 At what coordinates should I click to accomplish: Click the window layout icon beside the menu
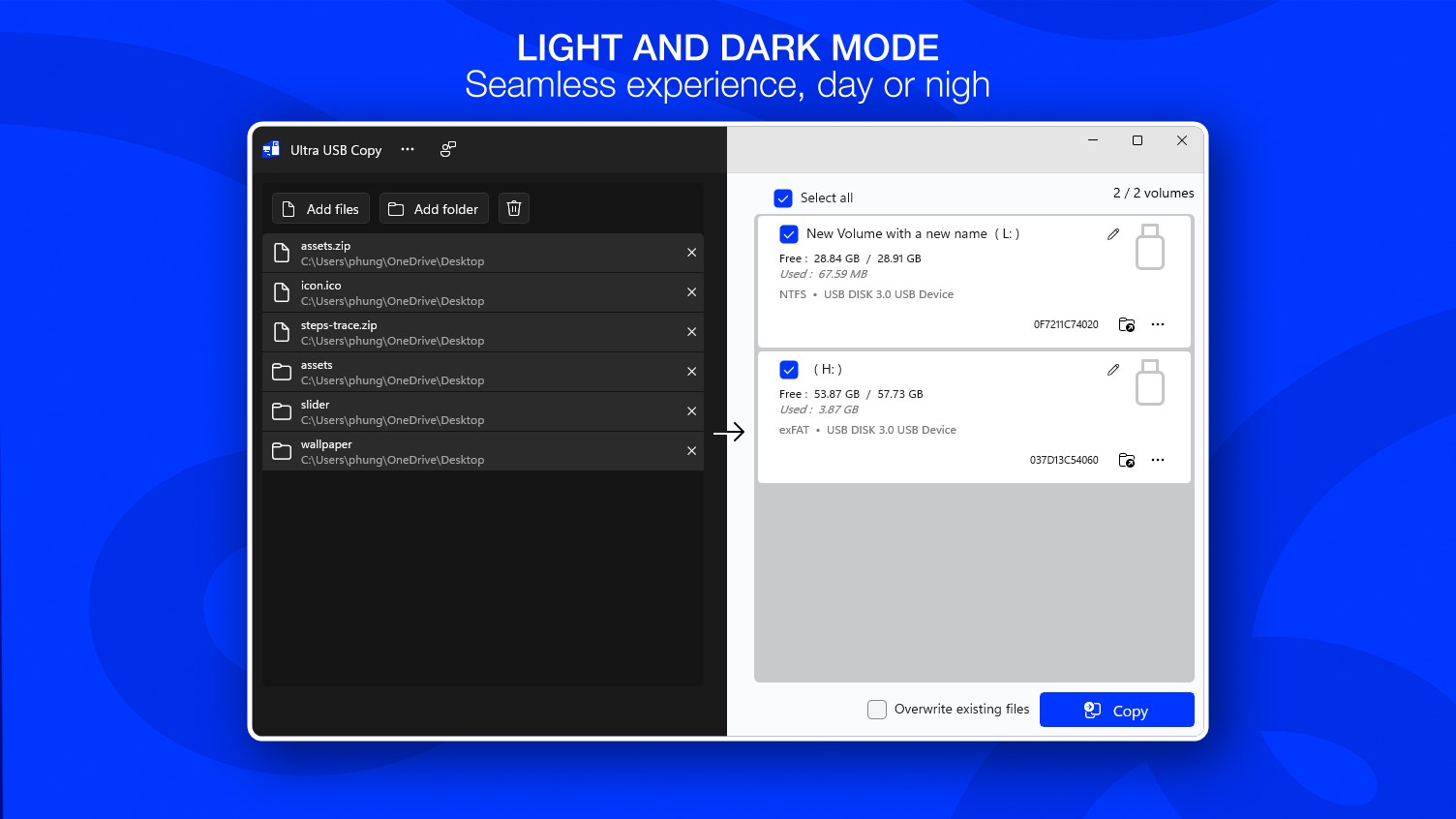coord(448,149)
